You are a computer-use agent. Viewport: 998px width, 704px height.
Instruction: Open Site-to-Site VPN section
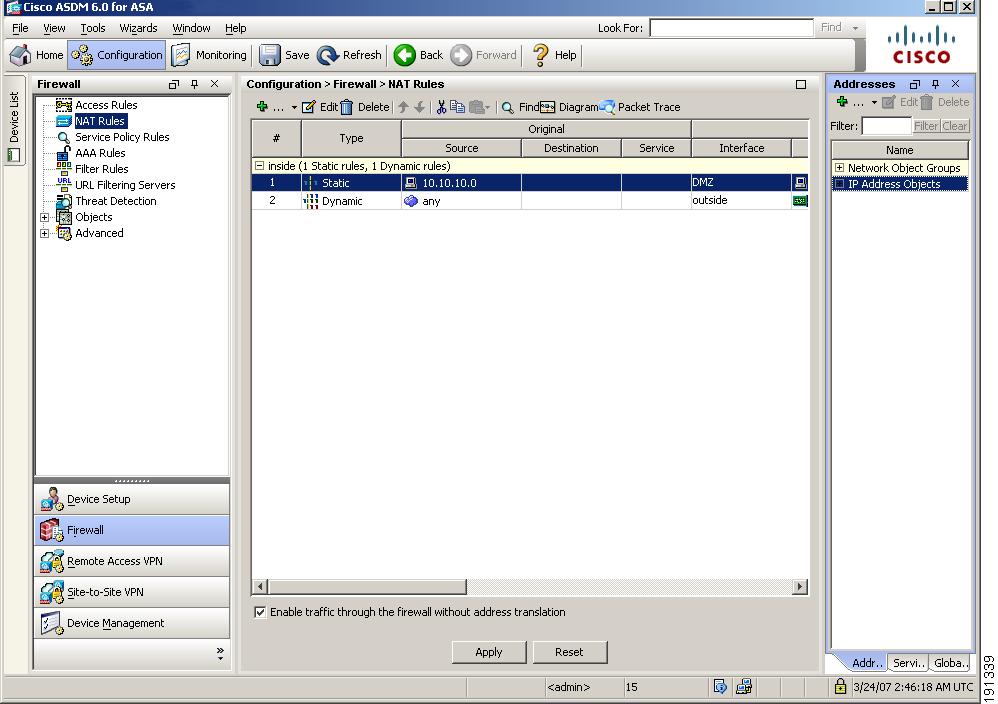[132, 592]
